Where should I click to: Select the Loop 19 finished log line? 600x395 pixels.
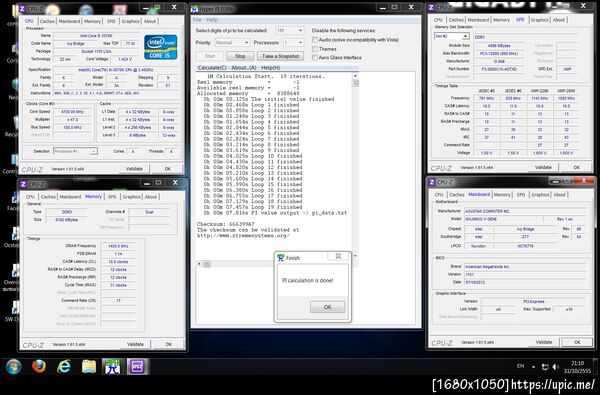point(253,207)
